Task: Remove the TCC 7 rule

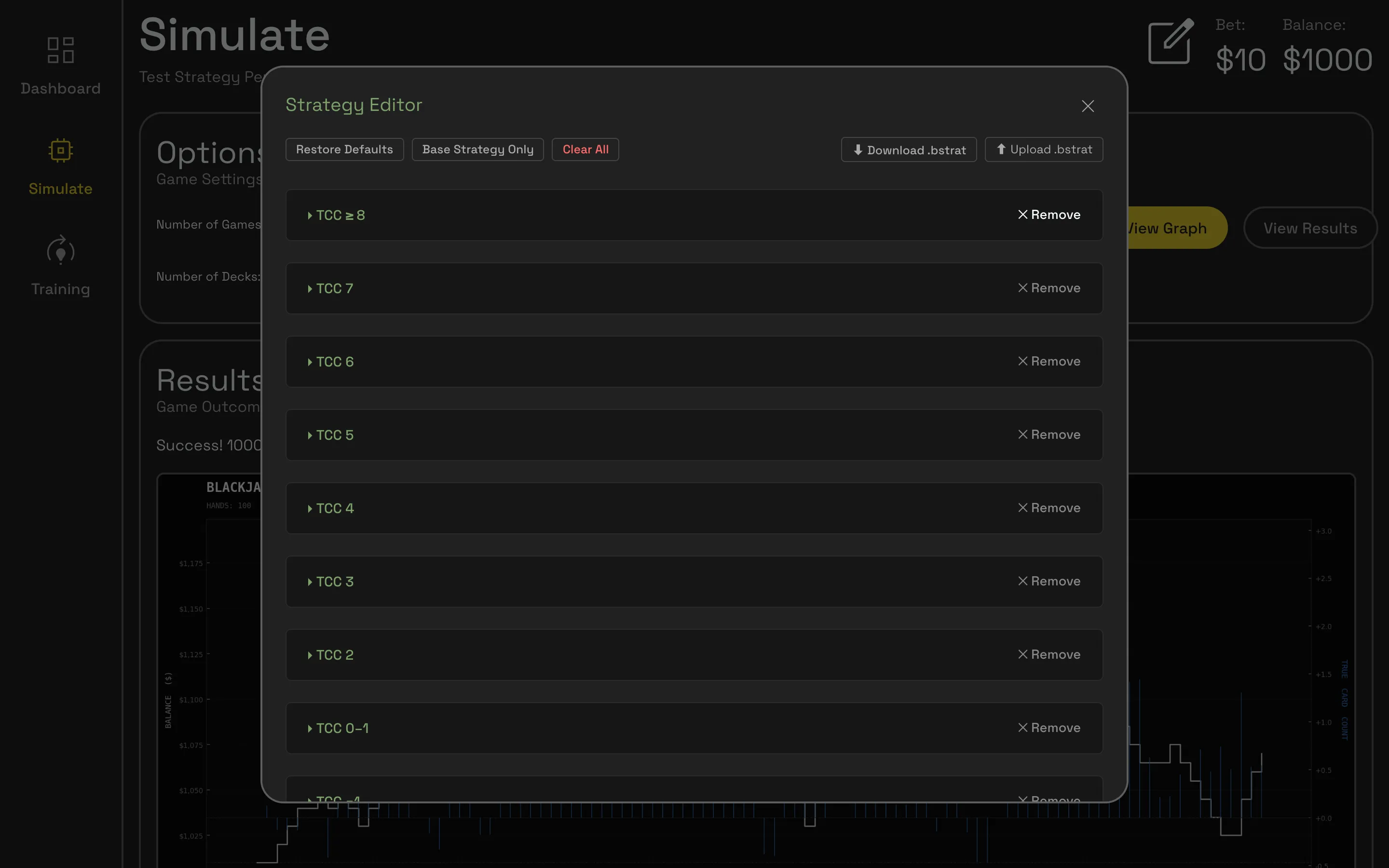Action: [x=1049, y=288]
